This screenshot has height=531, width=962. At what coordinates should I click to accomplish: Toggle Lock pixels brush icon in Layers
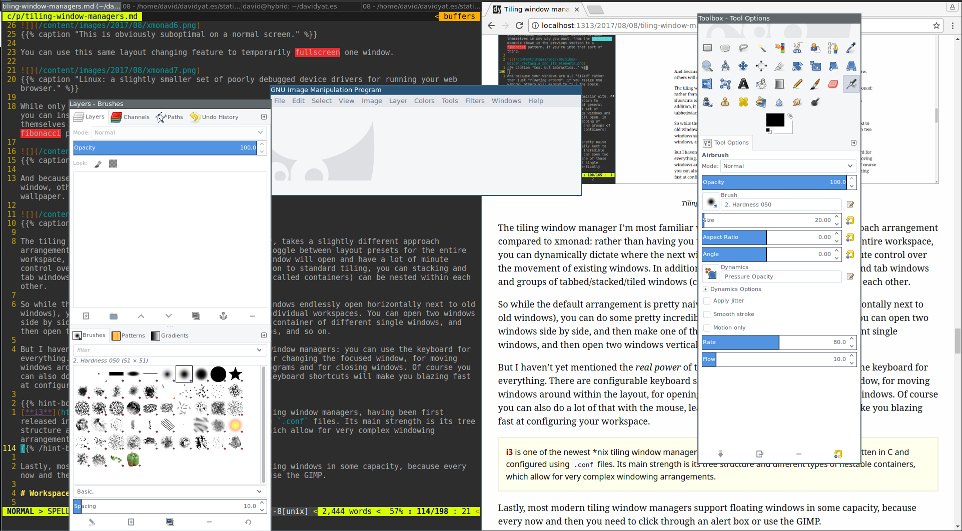[x=98, y=164]
